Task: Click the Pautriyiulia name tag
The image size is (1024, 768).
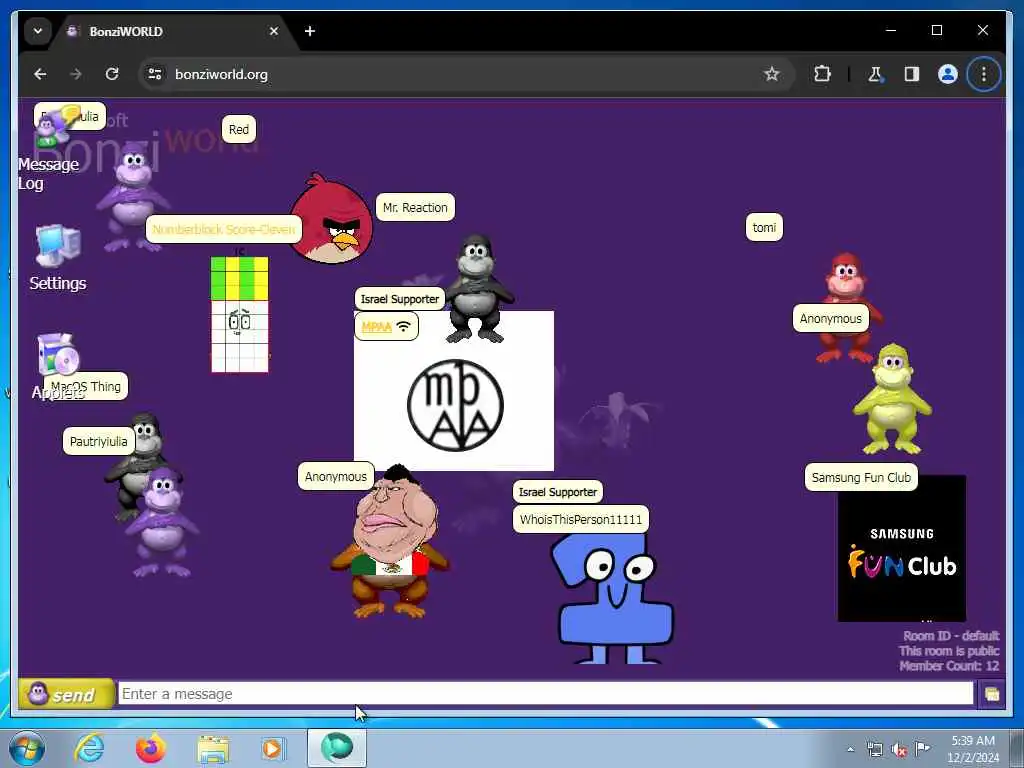Action: coord(99,441)
